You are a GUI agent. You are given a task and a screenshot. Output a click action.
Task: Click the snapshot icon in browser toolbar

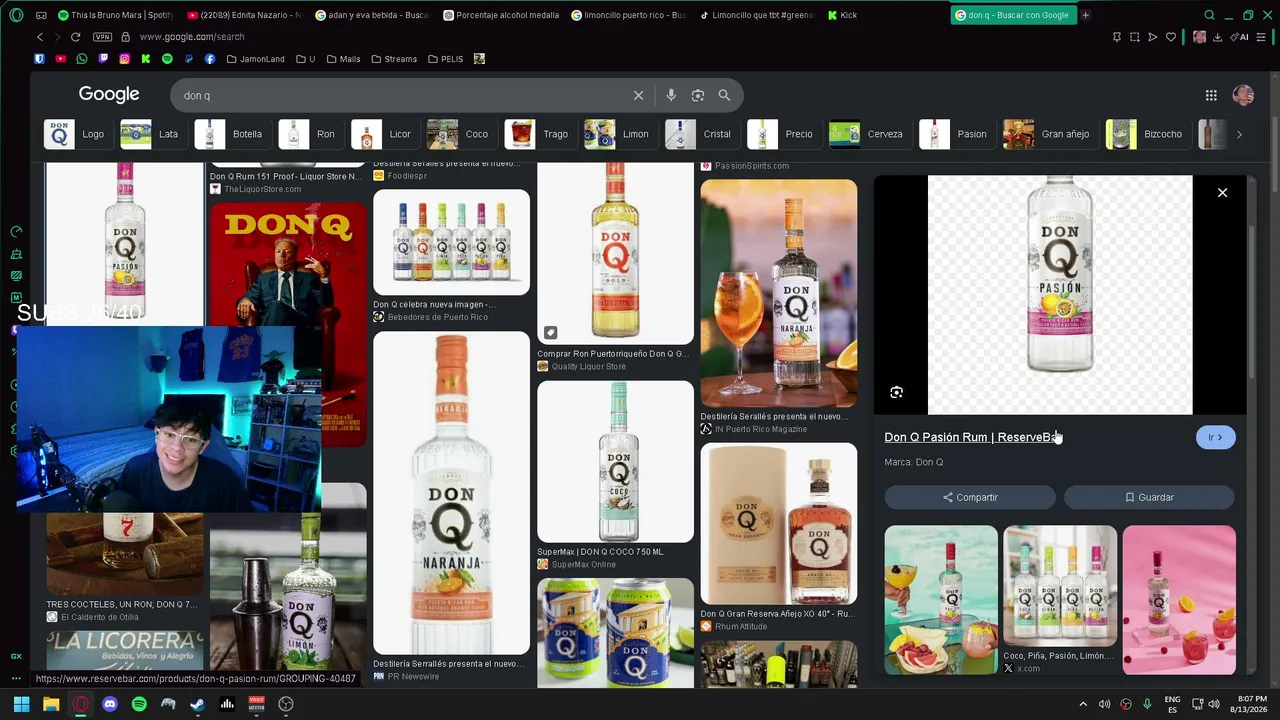[1134, 37]
